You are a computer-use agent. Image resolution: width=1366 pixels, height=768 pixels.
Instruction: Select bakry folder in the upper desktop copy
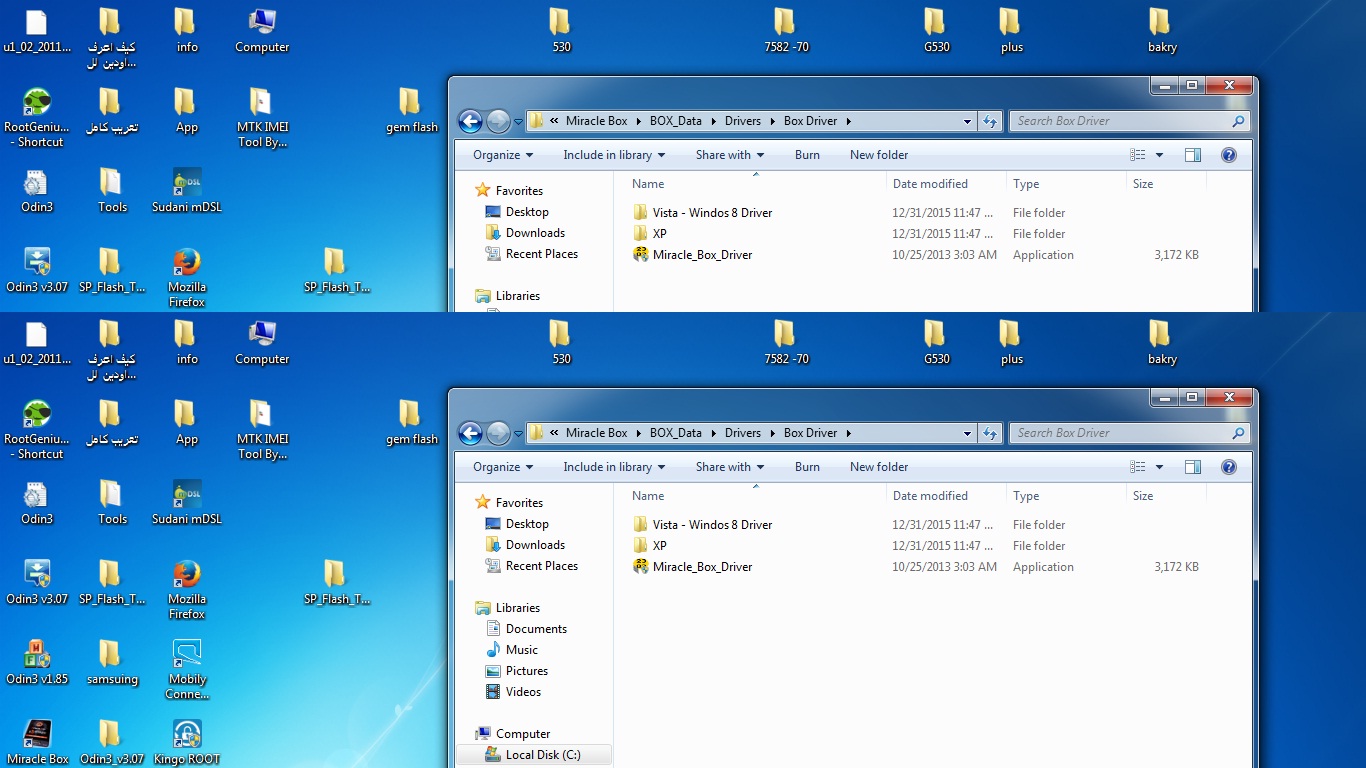pos(1162,30)
